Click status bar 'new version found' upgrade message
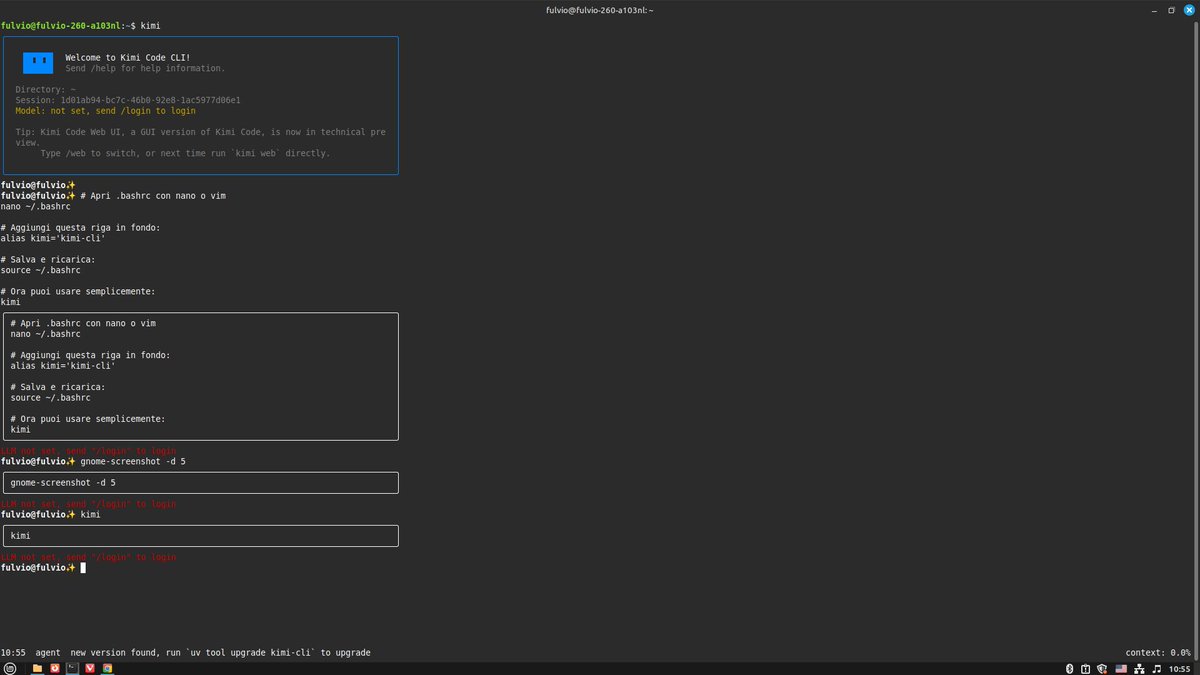This screenshot has height=675, width=1200. pyautogui.click(x=220, y=653)
